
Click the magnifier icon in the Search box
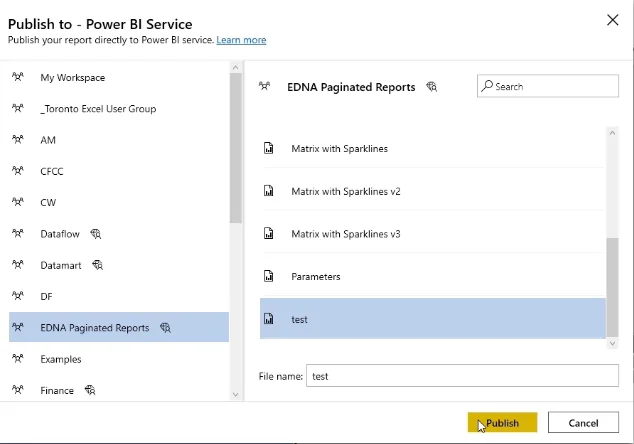pos(487,86)
